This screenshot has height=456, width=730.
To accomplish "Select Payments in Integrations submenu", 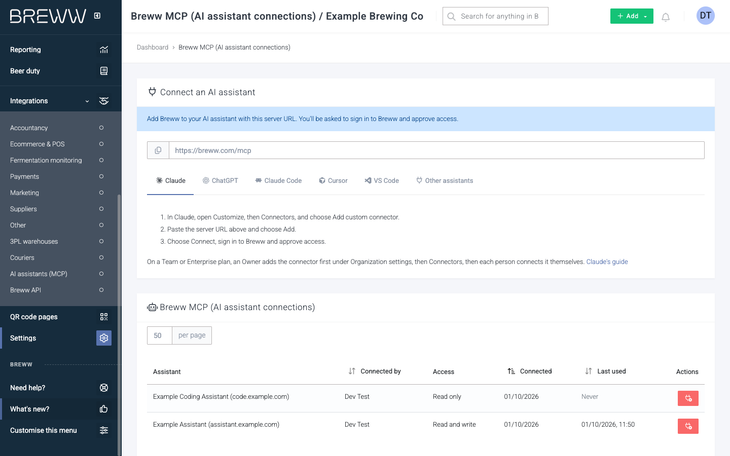I will [x=24, y=177].
